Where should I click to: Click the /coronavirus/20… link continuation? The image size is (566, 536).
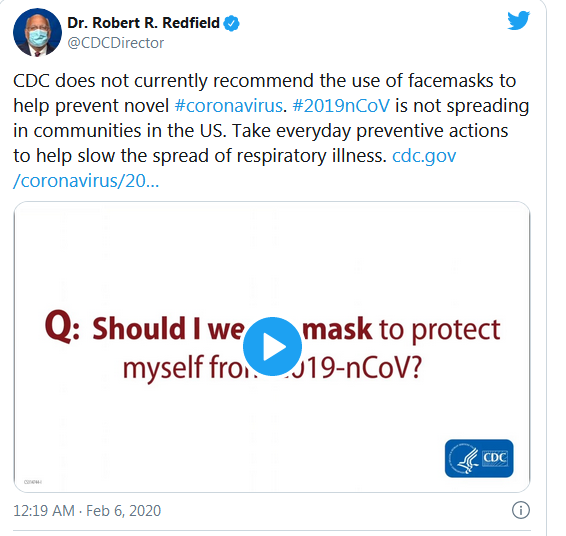tap(86, 180)
